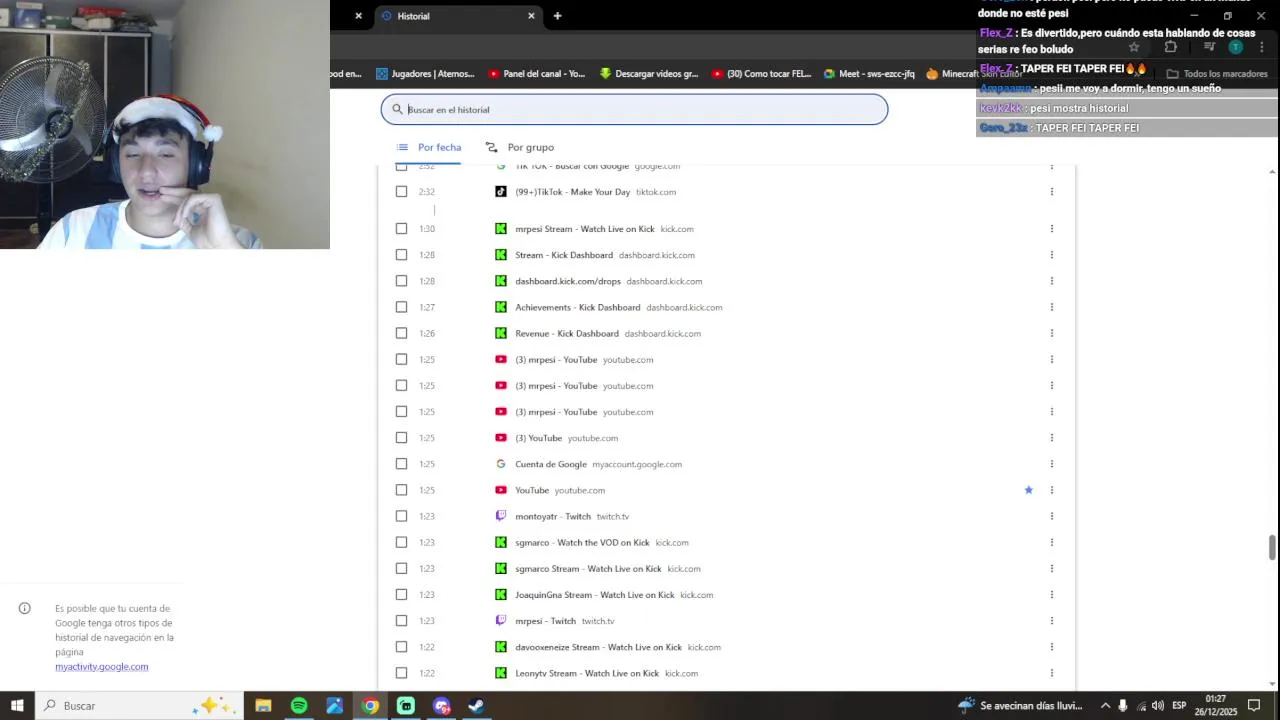Open the Cuenta de Google history entry
This screenshot has height=720, width=1280.
pyautogui.click(x=551, y=464)
